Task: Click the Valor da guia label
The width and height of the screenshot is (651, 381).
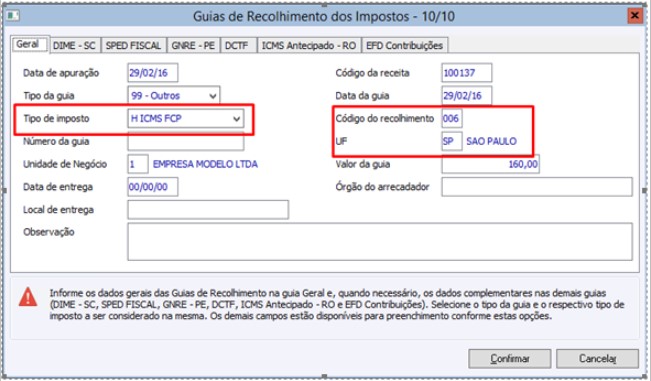Action: pyautogui.click(x=362, y=164)
